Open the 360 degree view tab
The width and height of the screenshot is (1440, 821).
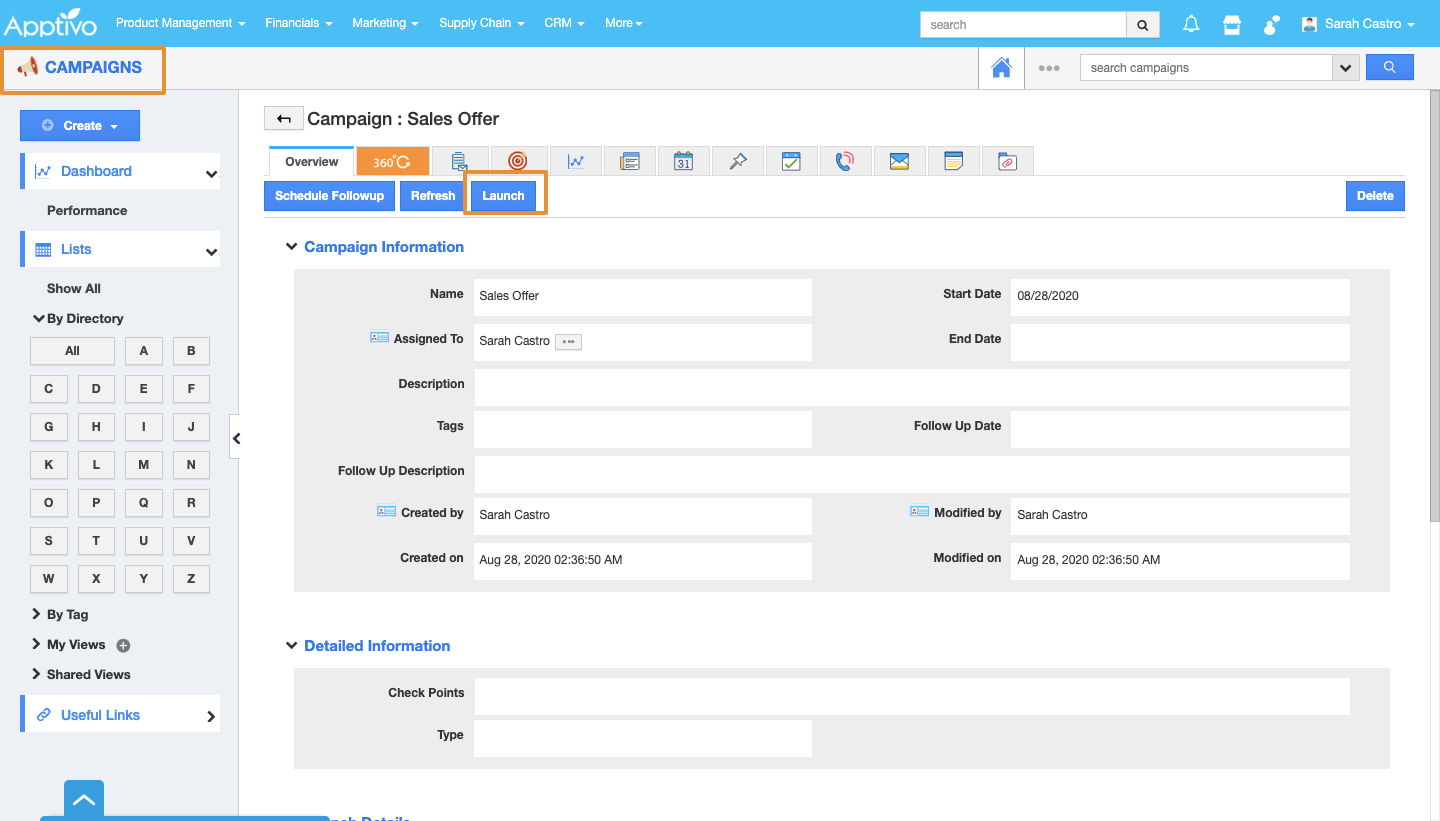click(392, 161)
